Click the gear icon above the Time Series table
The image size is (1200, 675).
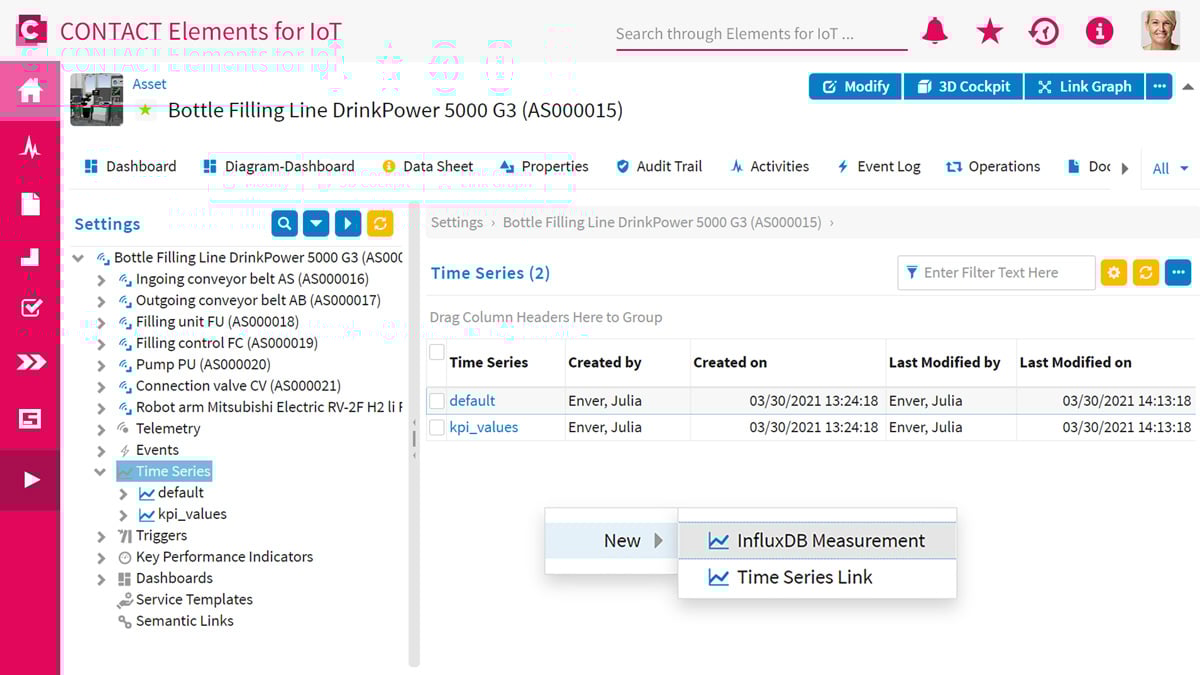pos(1113,272)
